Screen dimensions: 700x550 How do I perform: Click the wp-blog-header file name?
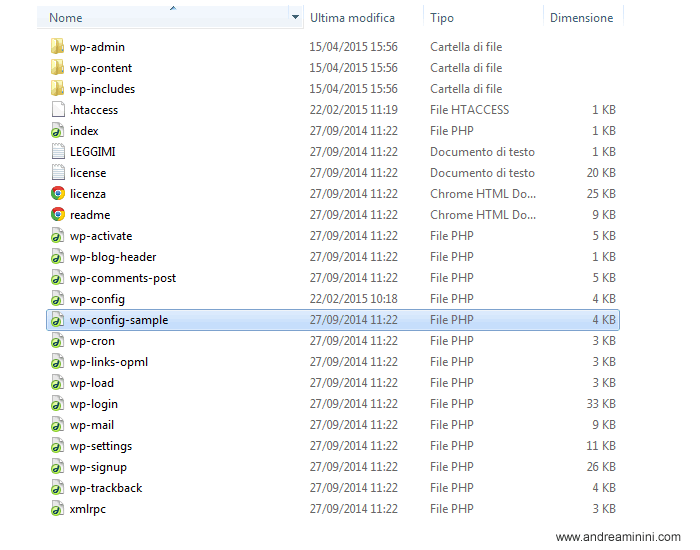[113, 257]
